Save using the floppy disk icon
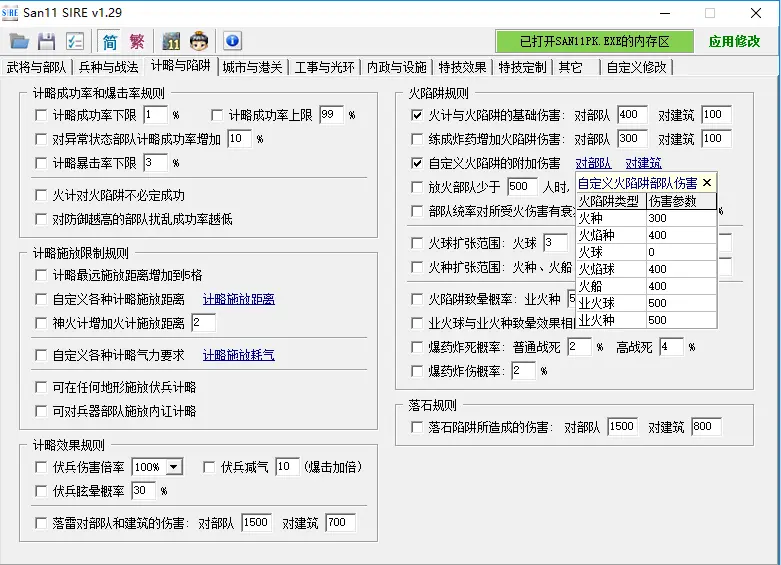Screen dimensions: 781x565 click(46, 41)
